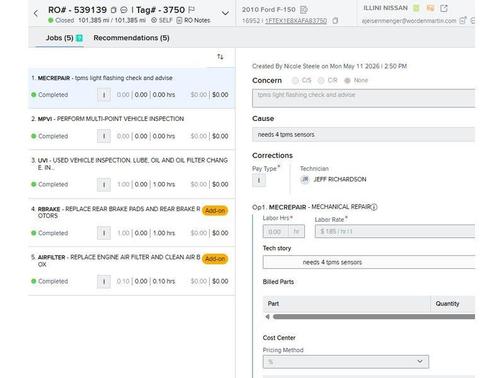Open the VIN link 1FTEX1E8XAFA83750
This screenshot has width=504, height=378.
(296, 21)
